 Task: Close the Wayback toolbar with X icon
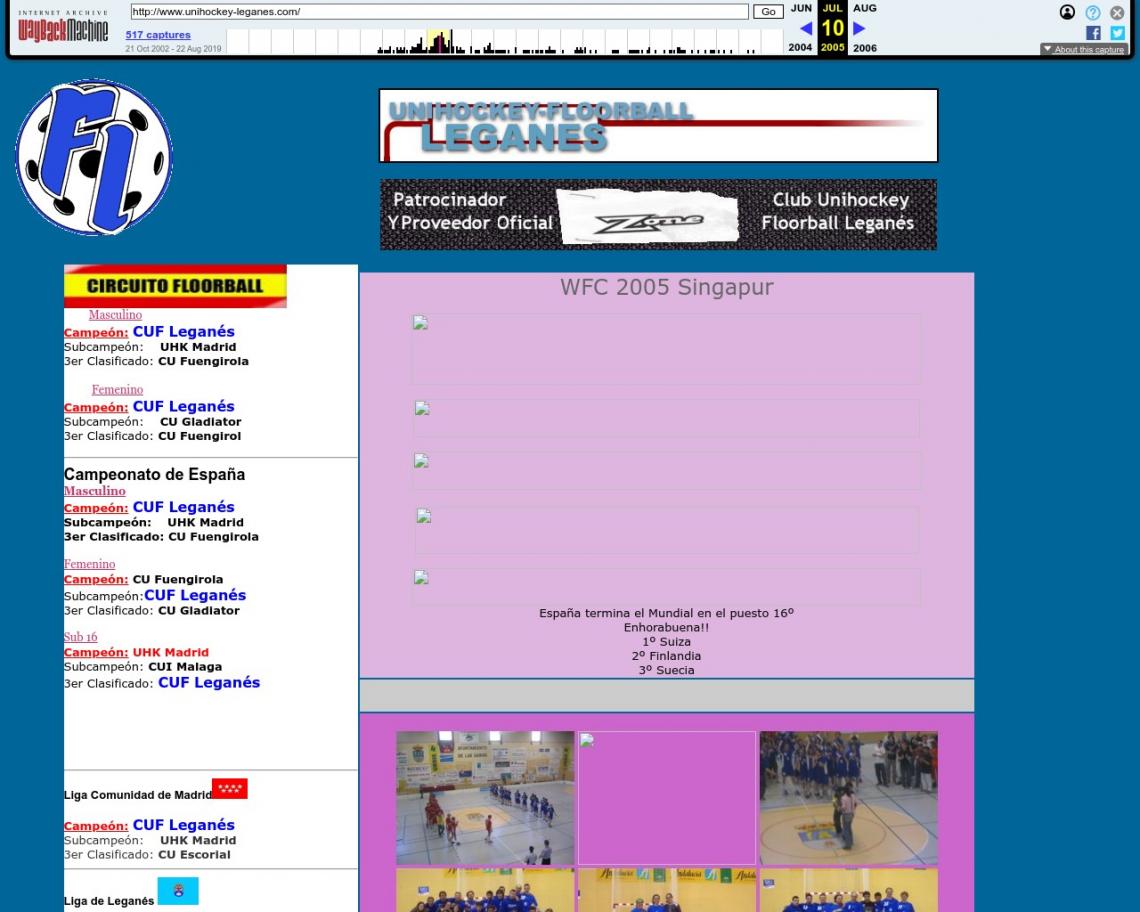[1117, 12]
